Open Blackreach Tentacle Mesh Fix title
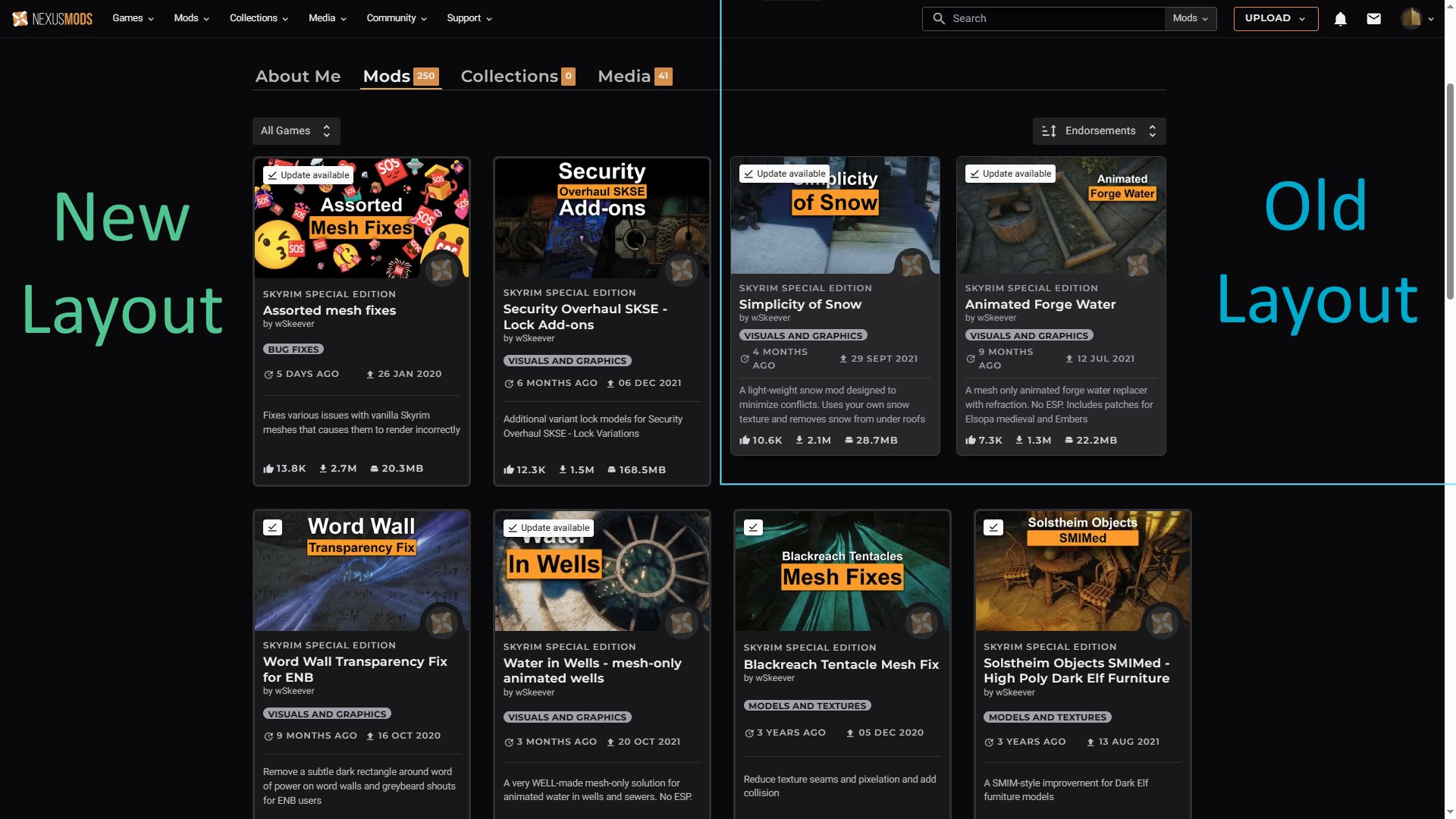This screenshot has height=819, width=1456. [841, 664]
